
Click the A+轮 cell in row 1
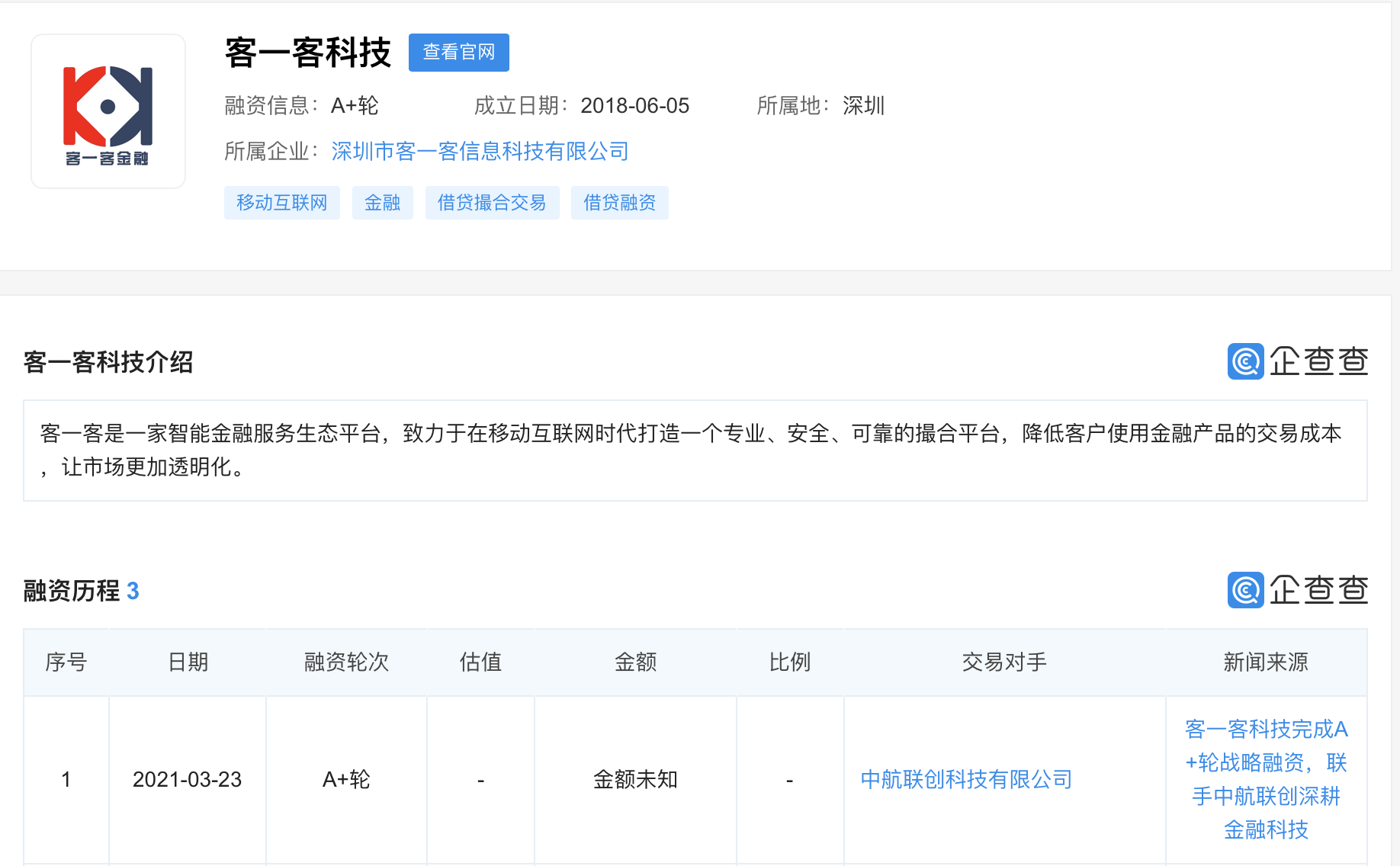(347, 779)
